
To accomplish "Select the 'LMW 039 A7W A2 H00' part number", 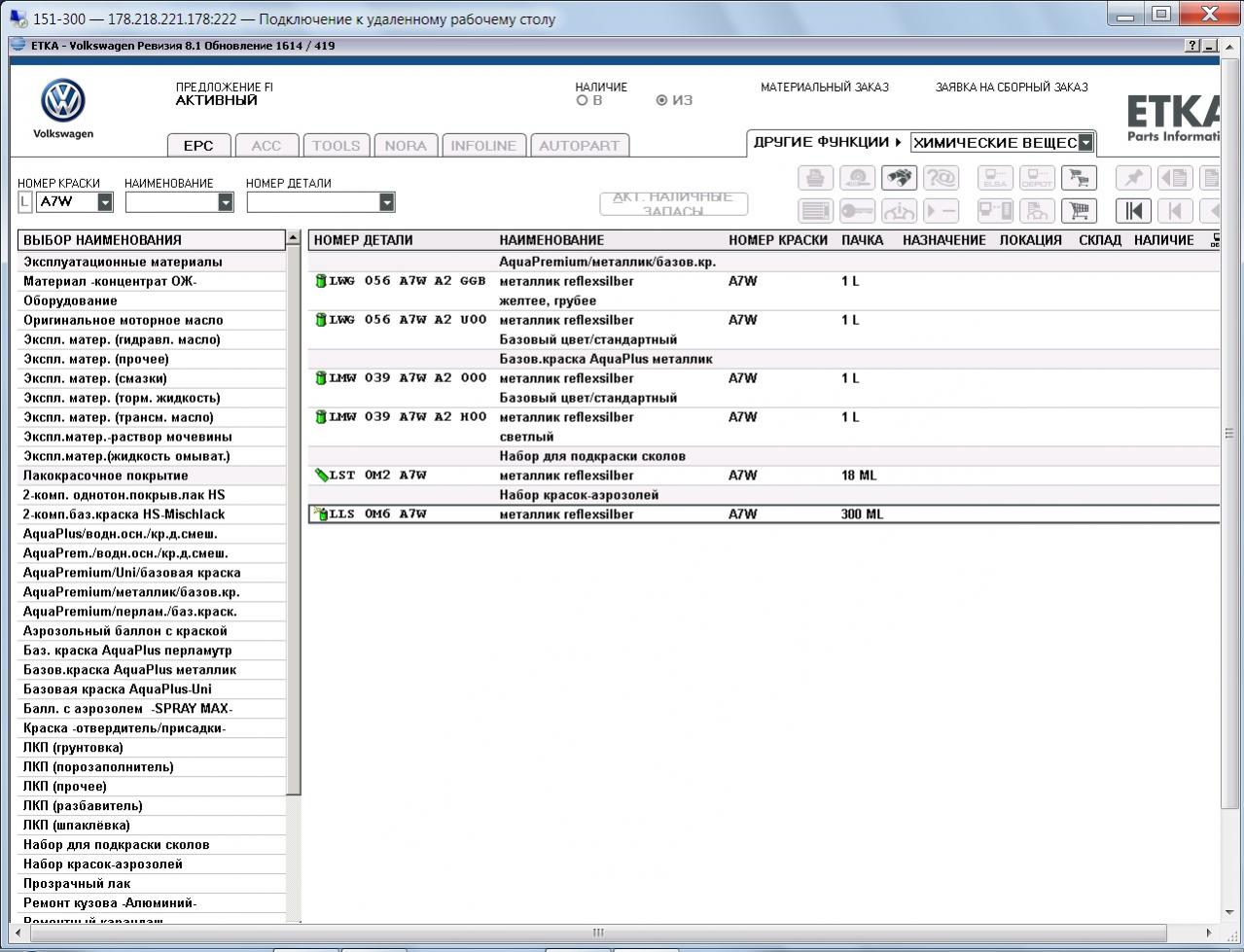I will [408, 417].
